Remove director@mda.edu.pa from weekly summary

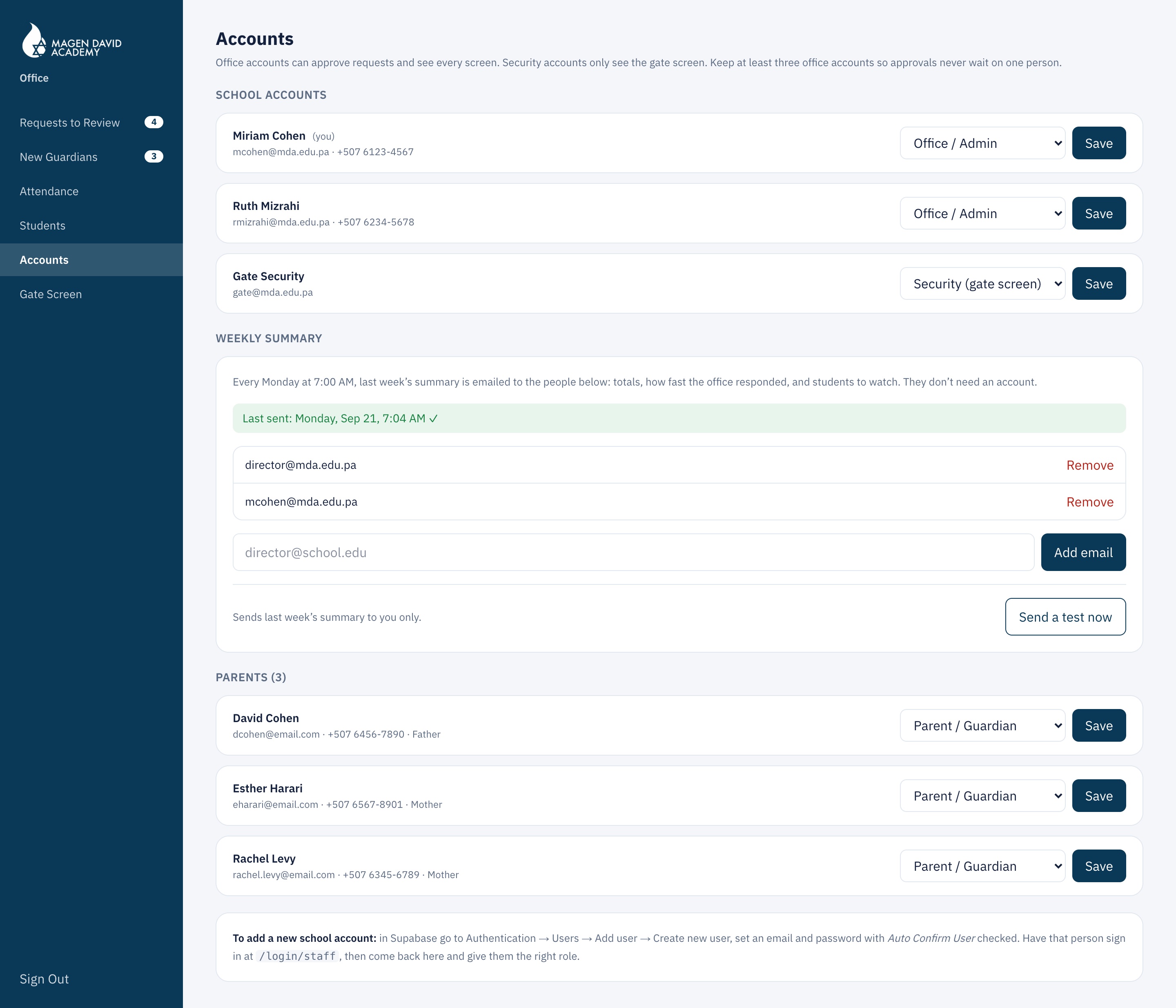pyautogui.click(x=1090, y=466)
